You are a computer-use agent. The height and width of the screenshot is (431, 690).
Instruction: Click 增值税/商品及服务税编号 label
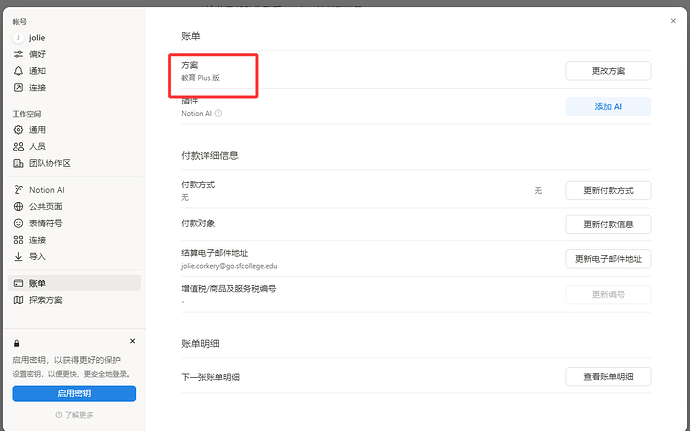click(x=229, y=289)
